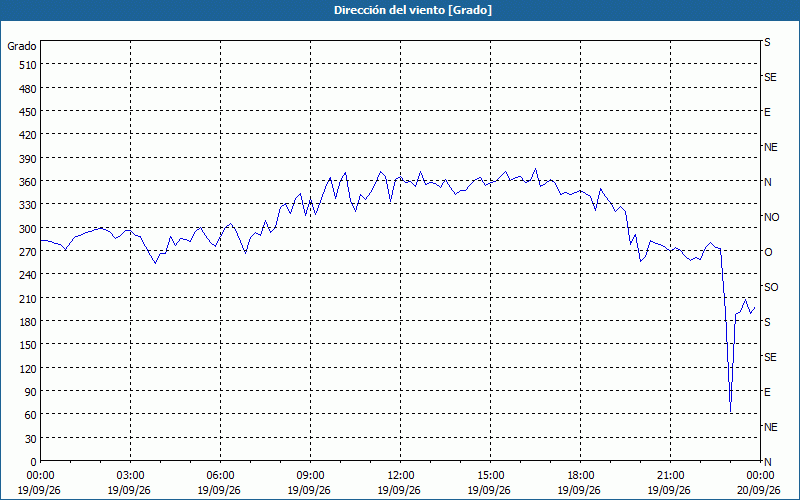Click the 15:00 time axis label

point(490,476)
